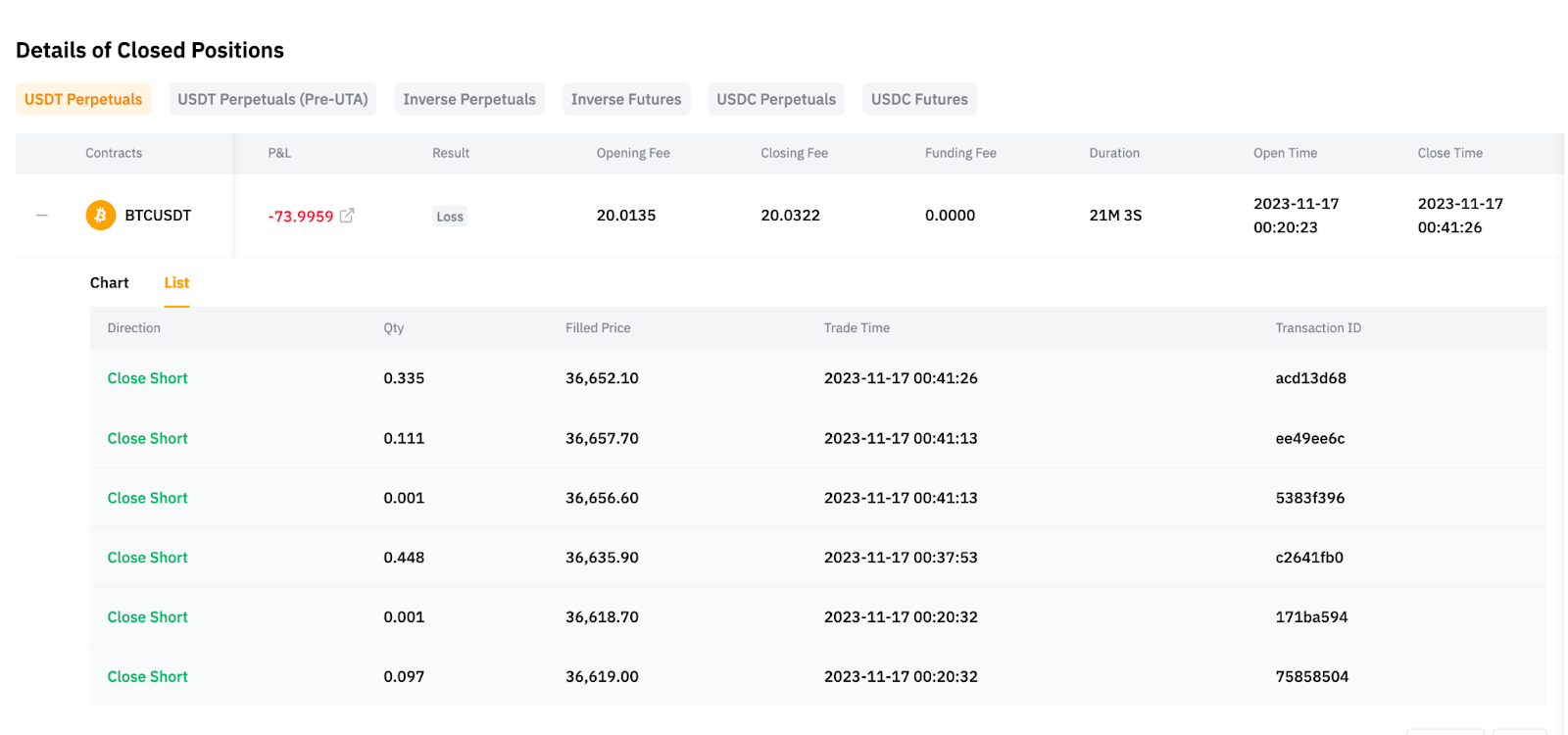Click the Filled Price column header
The width and height of the screenshot is (1568, 735).
(x=598, y=328)
